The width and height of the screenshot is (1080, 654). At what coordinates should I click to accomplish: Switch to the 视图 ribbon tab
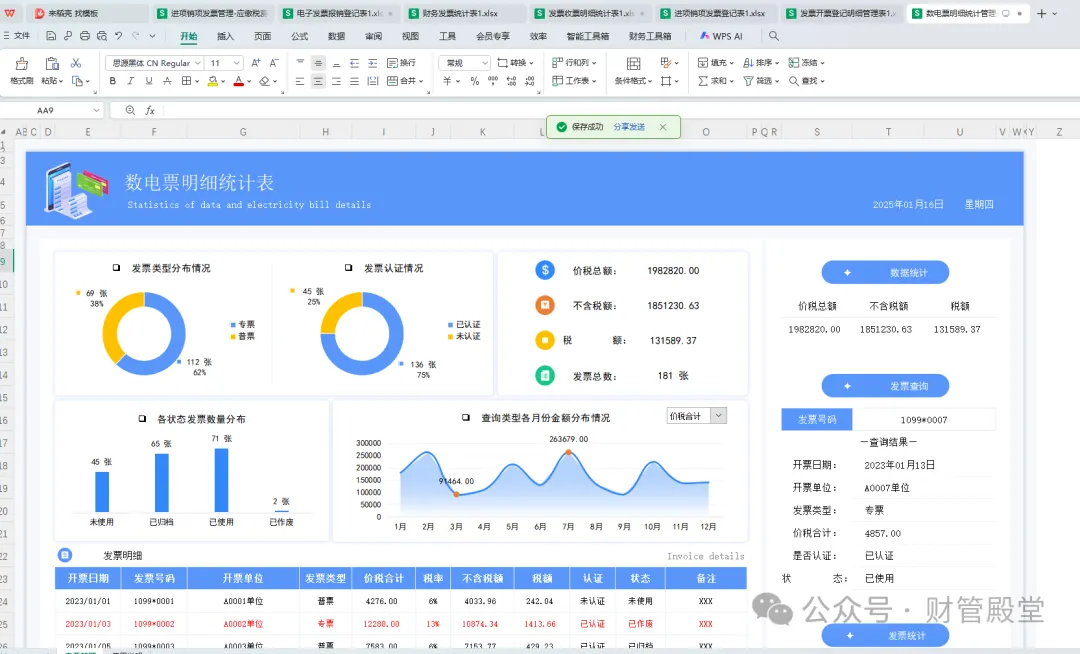point(411,36)
